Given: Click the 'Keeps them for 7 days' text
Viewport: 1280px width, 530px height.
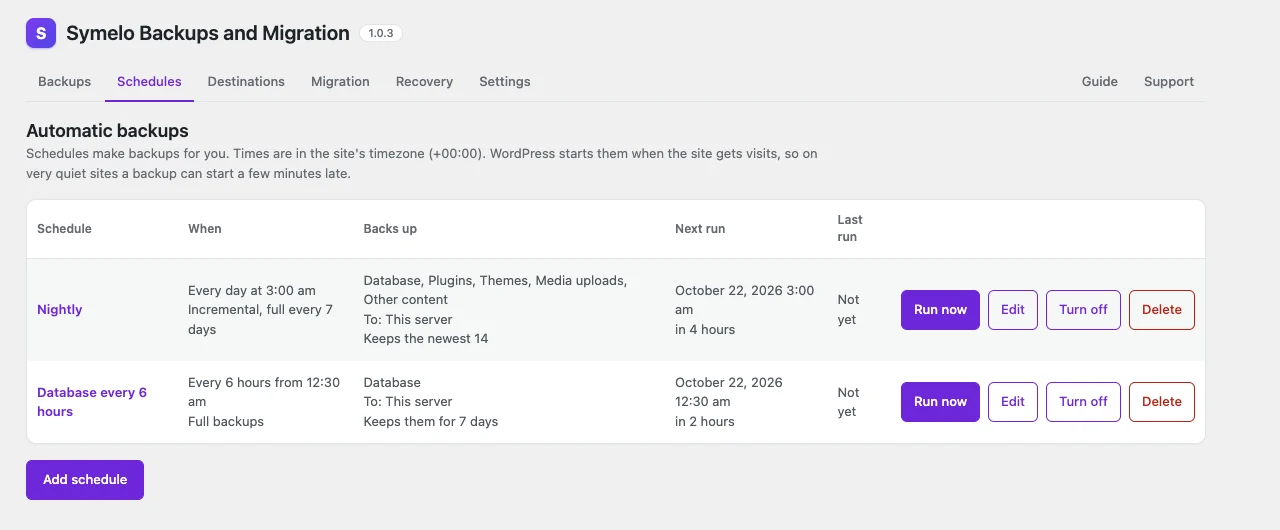Looking at the screenshot, I should pyautogui.click(x=431, y=422).
